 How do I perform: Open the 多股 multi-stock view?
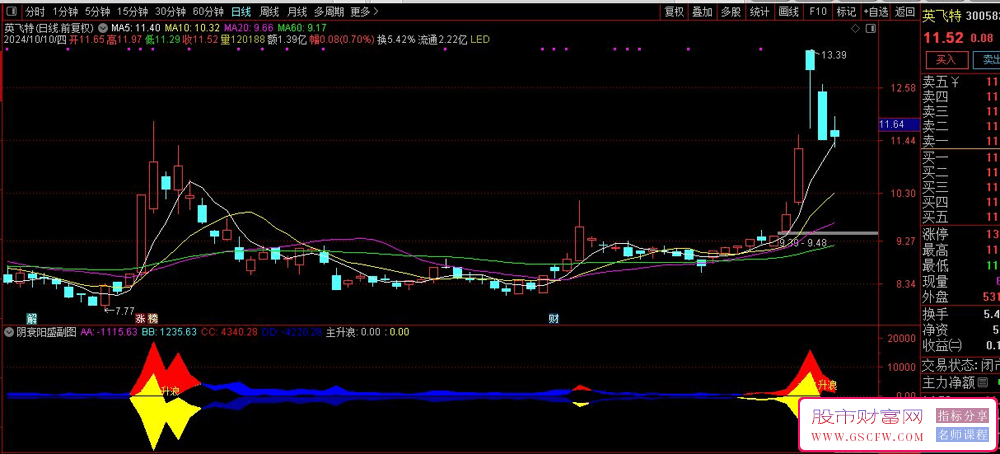(731, 11)
